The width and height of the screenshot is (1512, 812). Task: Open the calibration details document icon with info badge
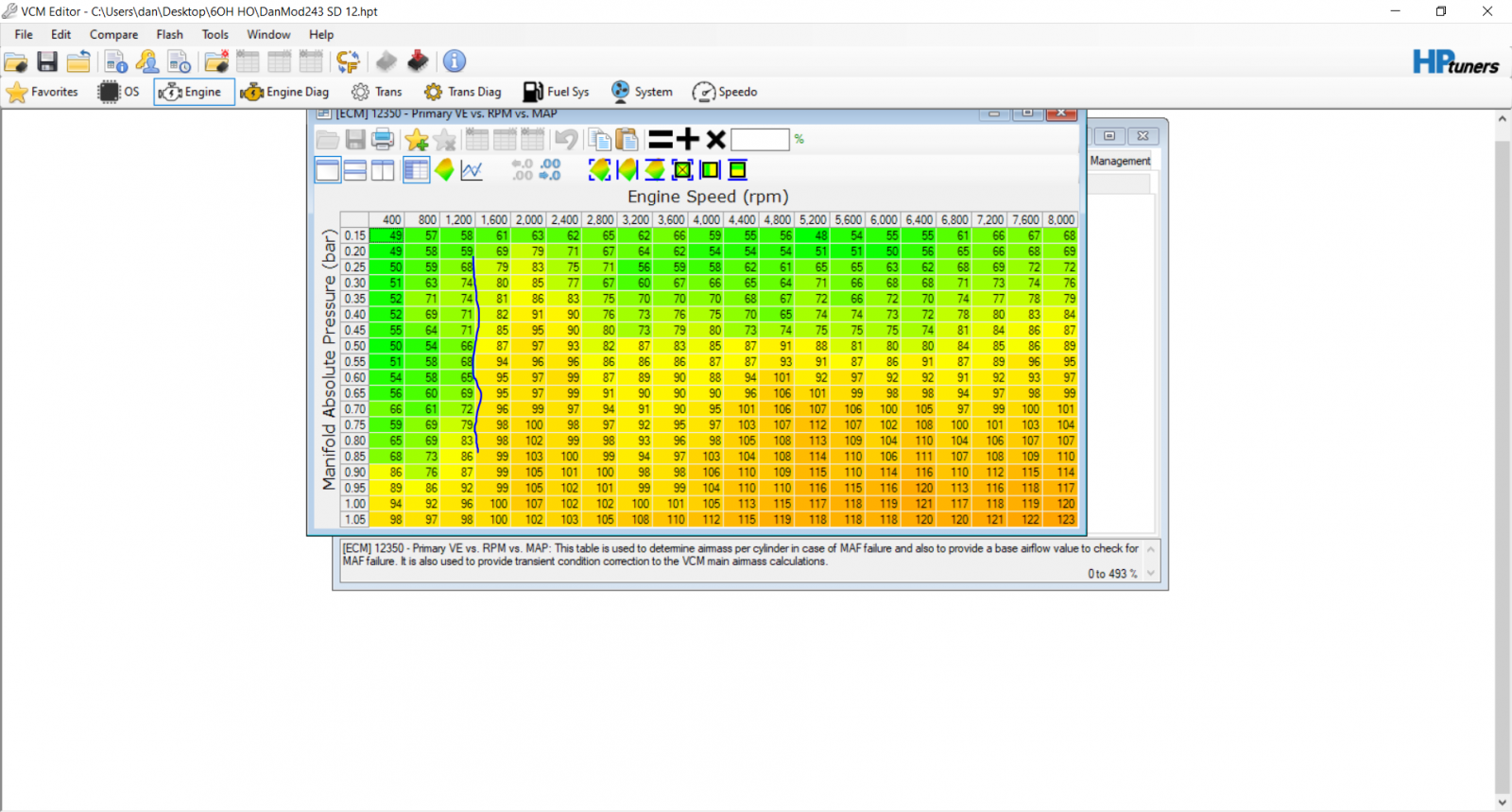click(116, 62)
